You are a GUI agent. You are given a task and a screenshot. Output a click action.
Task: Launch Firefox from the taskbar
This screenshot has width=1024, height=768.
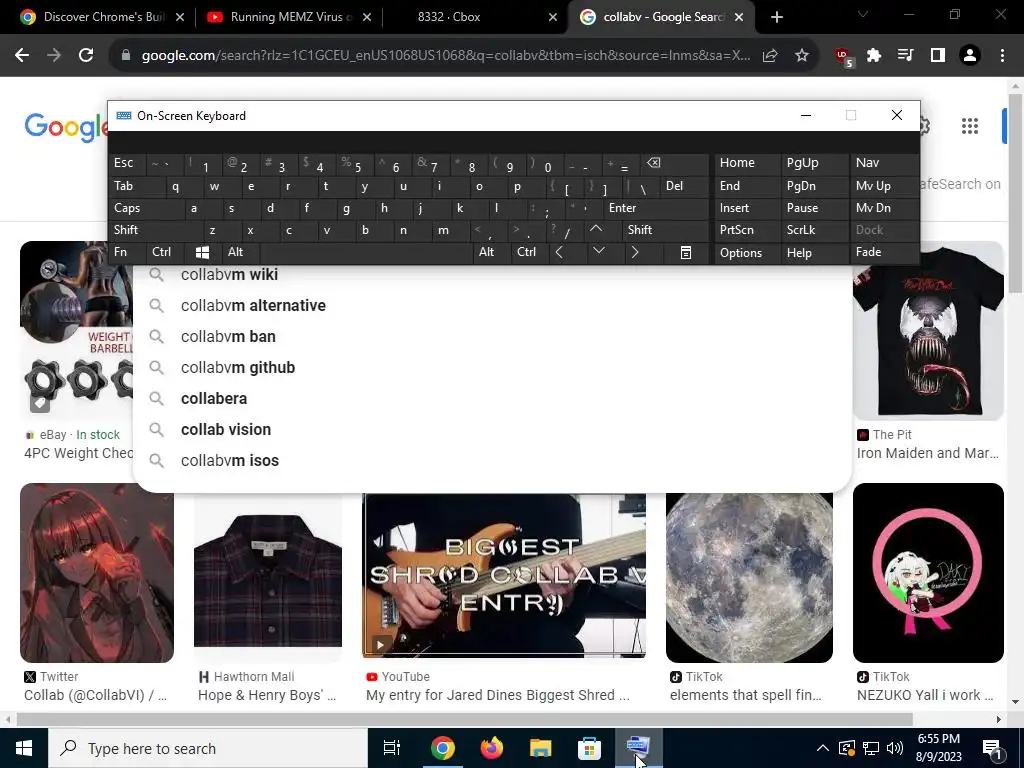[x=492, y=748]
